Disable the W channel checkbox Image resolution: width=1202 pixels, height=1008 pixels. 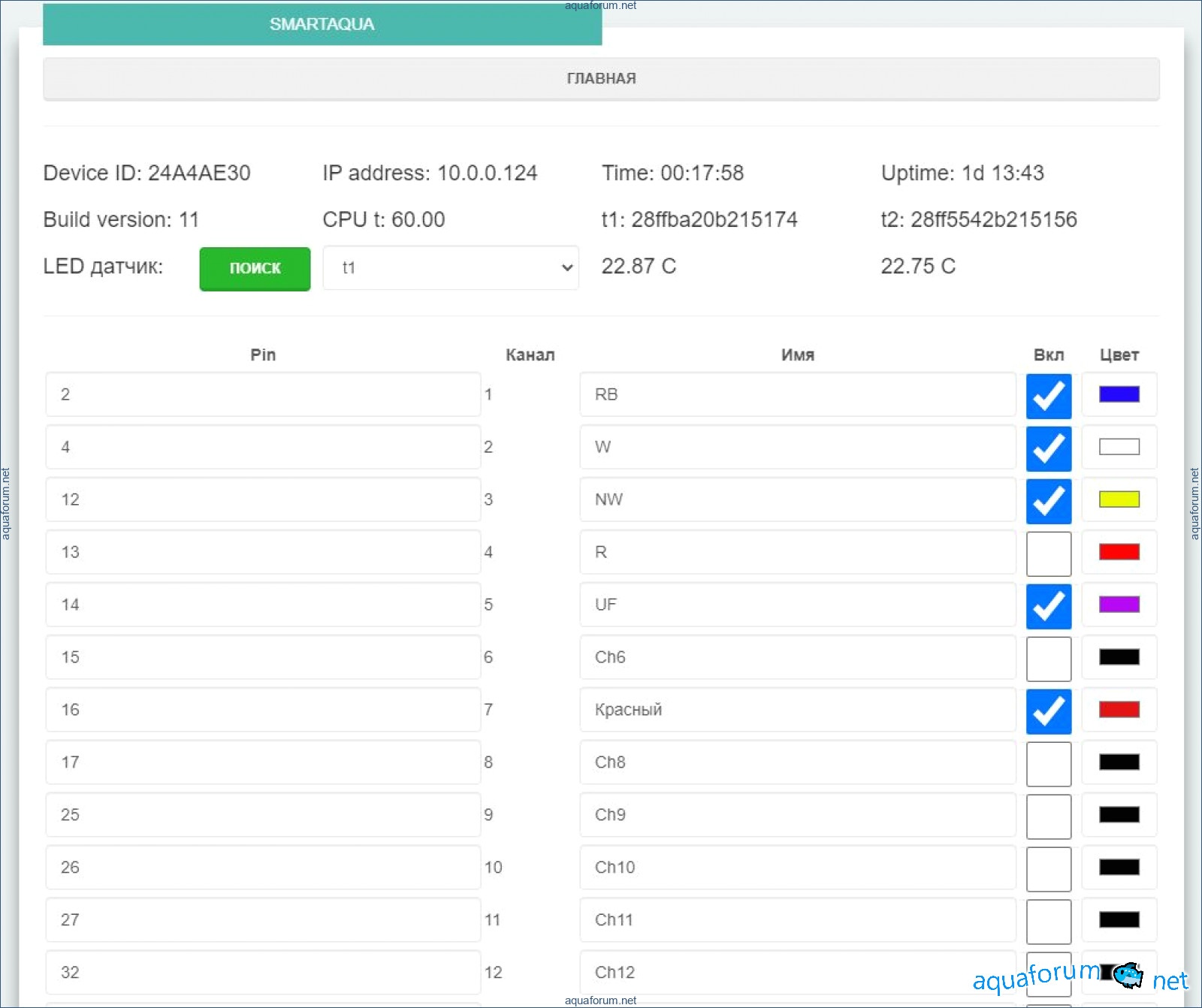[1048, 448]
